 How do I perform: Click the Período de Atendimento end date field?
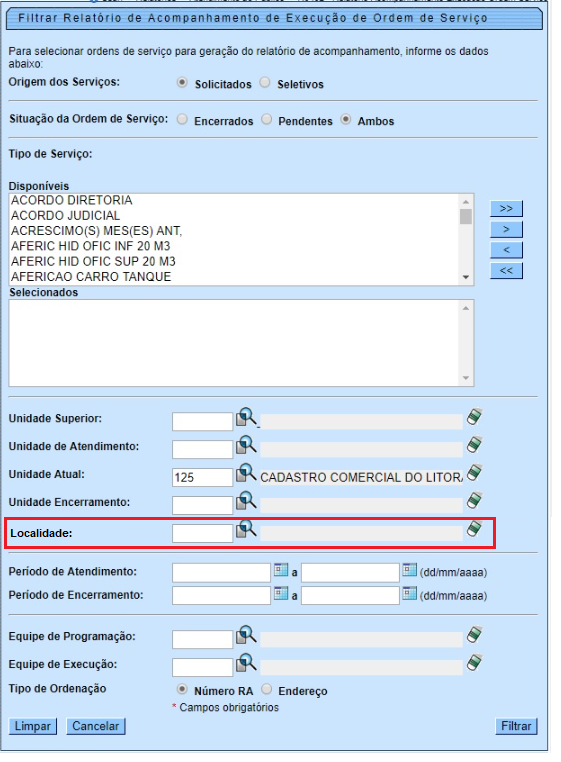click(350, 572)
